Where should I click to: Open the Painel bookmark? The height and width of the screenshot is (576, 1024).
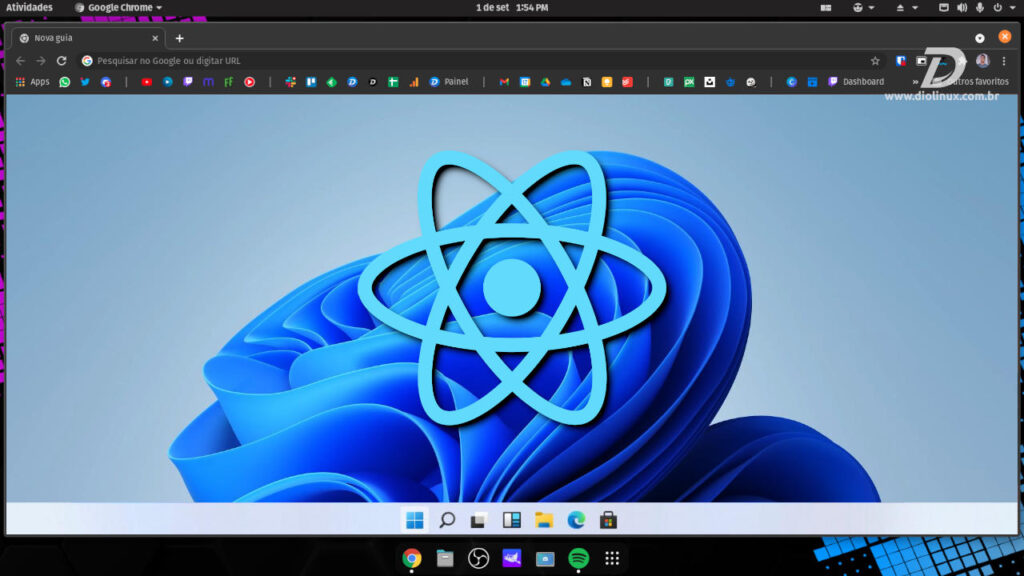pos(451,81)
